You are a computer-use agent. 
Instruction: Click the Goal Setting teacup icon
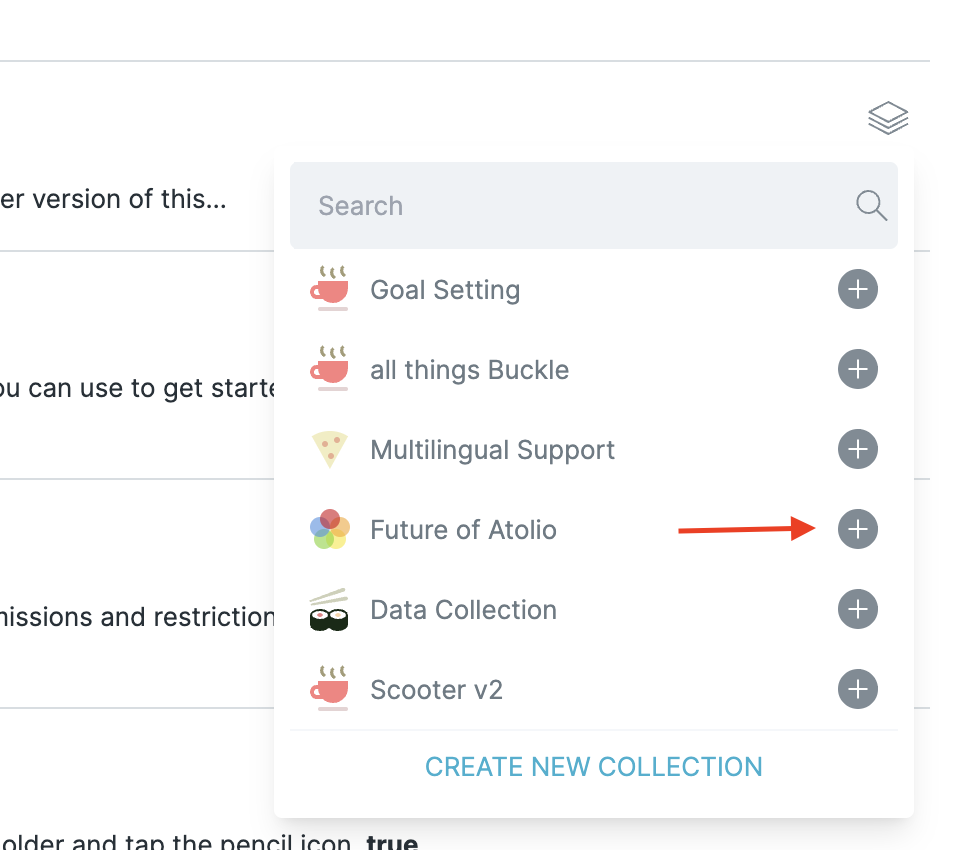(x=329, y=288)
